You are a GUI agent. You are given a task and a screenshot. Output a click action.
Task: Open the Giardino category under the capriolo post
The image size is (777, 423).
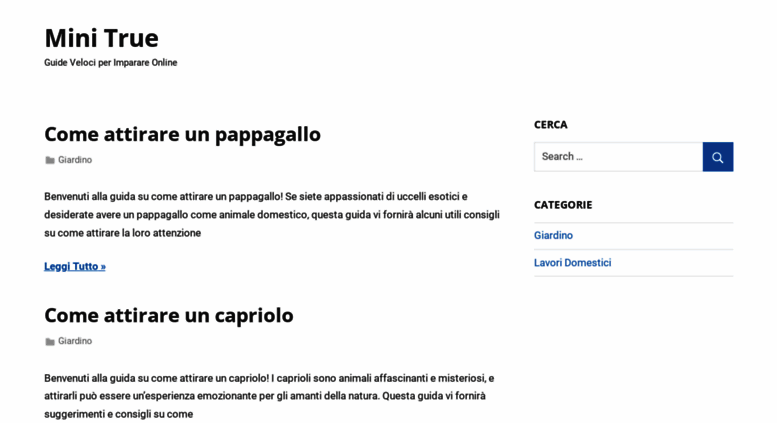tap(75, 341)
